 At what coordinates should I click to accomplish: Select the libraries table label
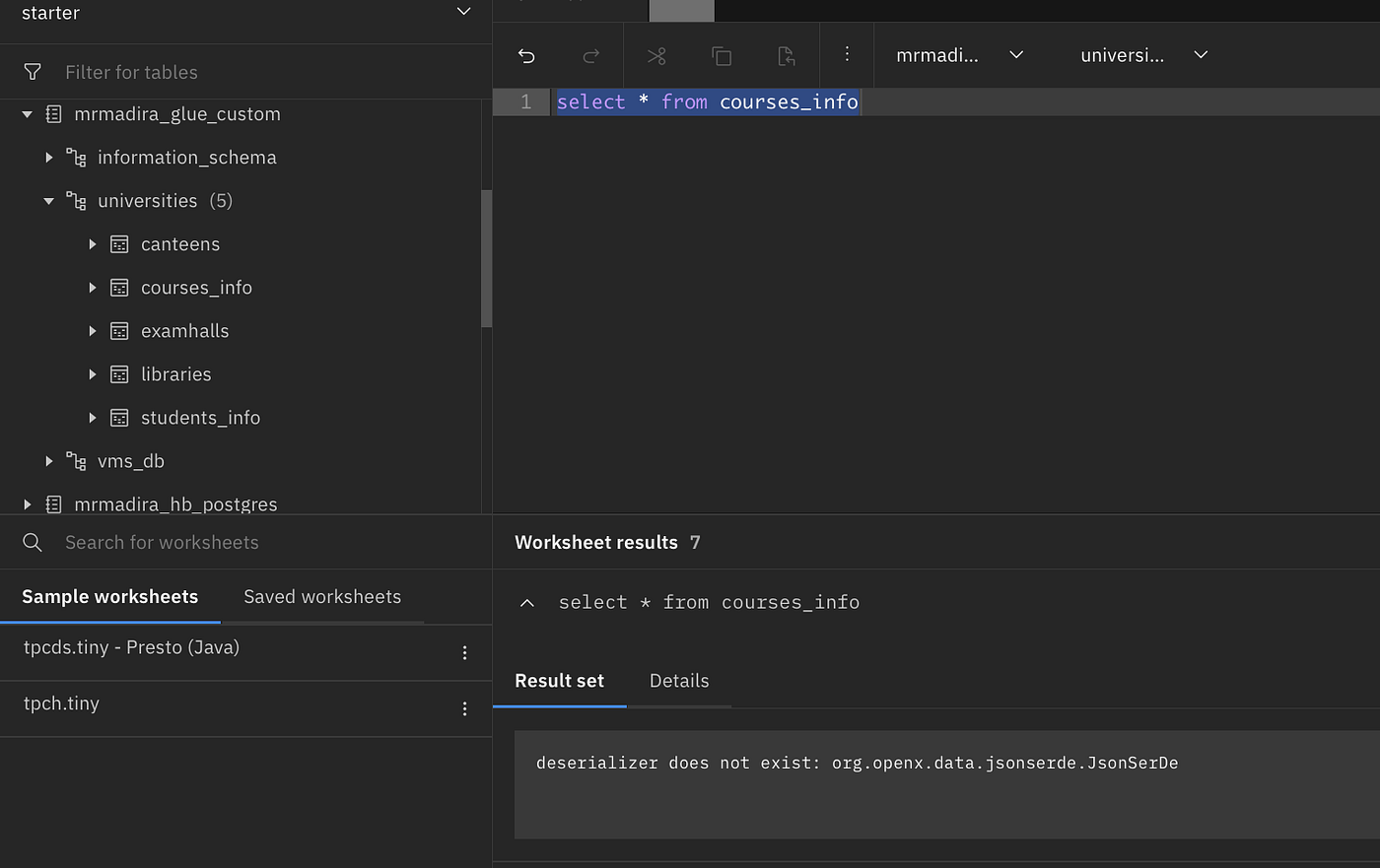[x=175, y=374]
